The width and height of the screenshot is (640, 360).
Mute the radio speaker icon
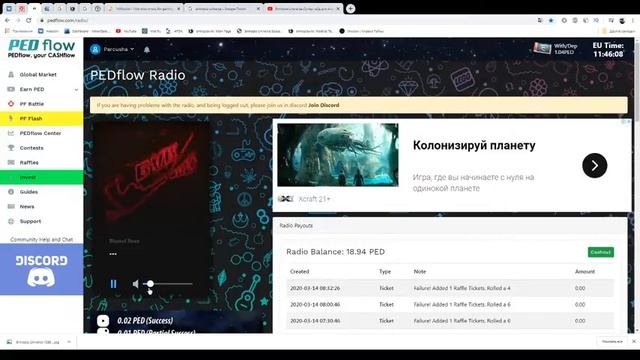[136, 284]
